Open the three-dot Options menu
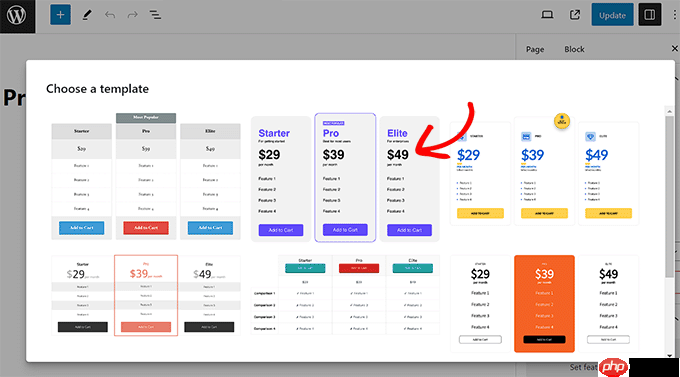 pyautogui.click(x=674, y=15)
